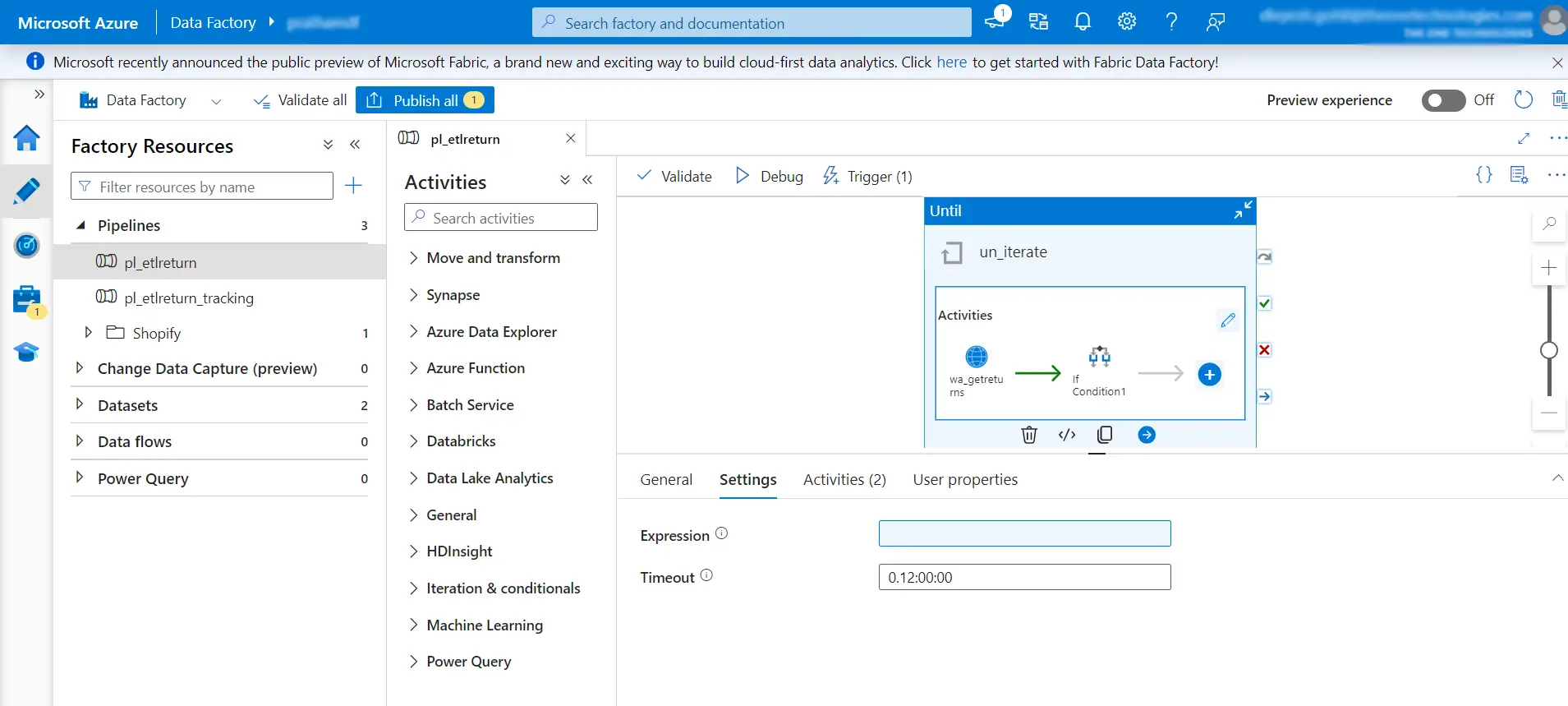
Task: Expand Change Data Capture (preview)
Action: tap(79, 367)
